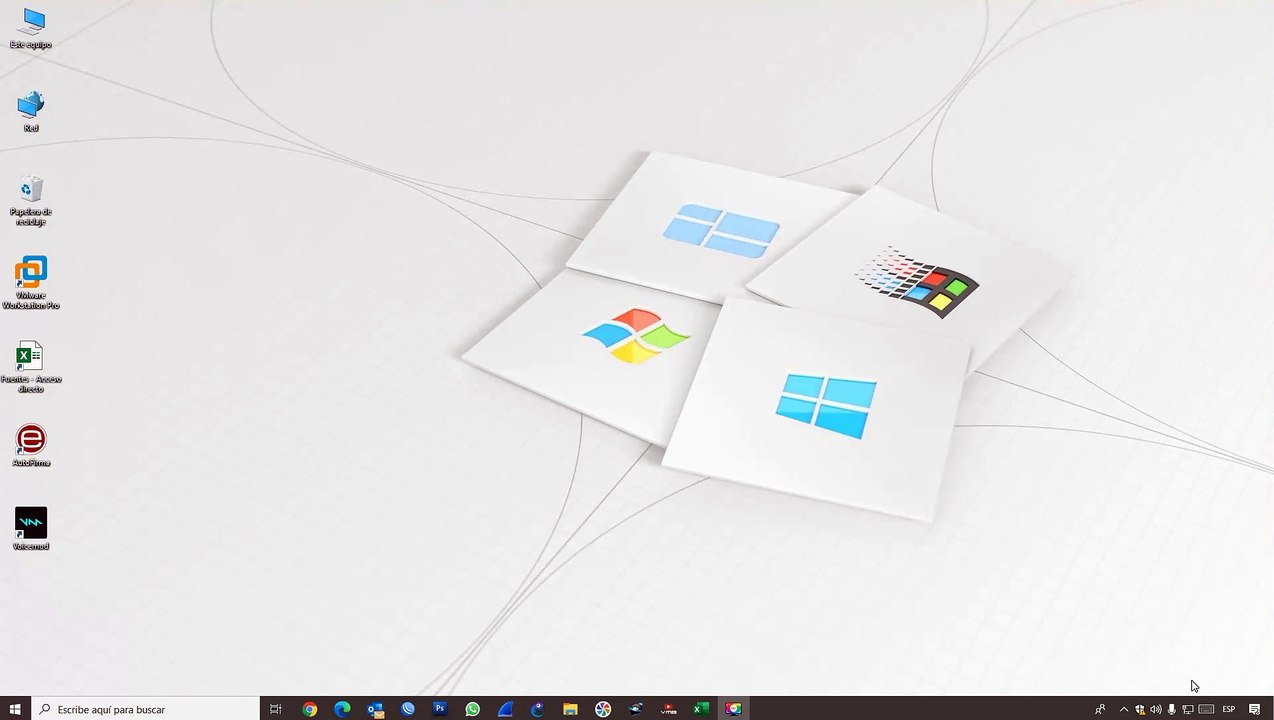This screenshot has height=720, width=1274.
Task: Open the Este equipo desktop icon
Action: click(x=31, y=28)
